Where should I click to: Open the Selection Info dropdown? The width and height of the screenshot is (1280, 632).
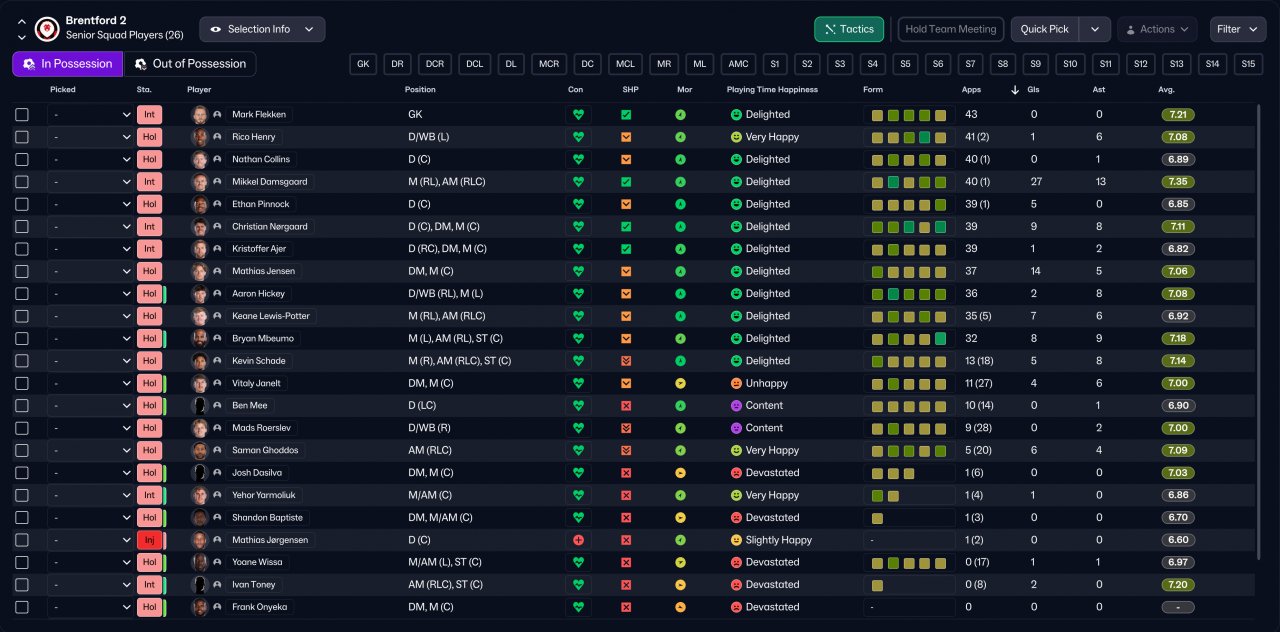[x=262, y=29]
